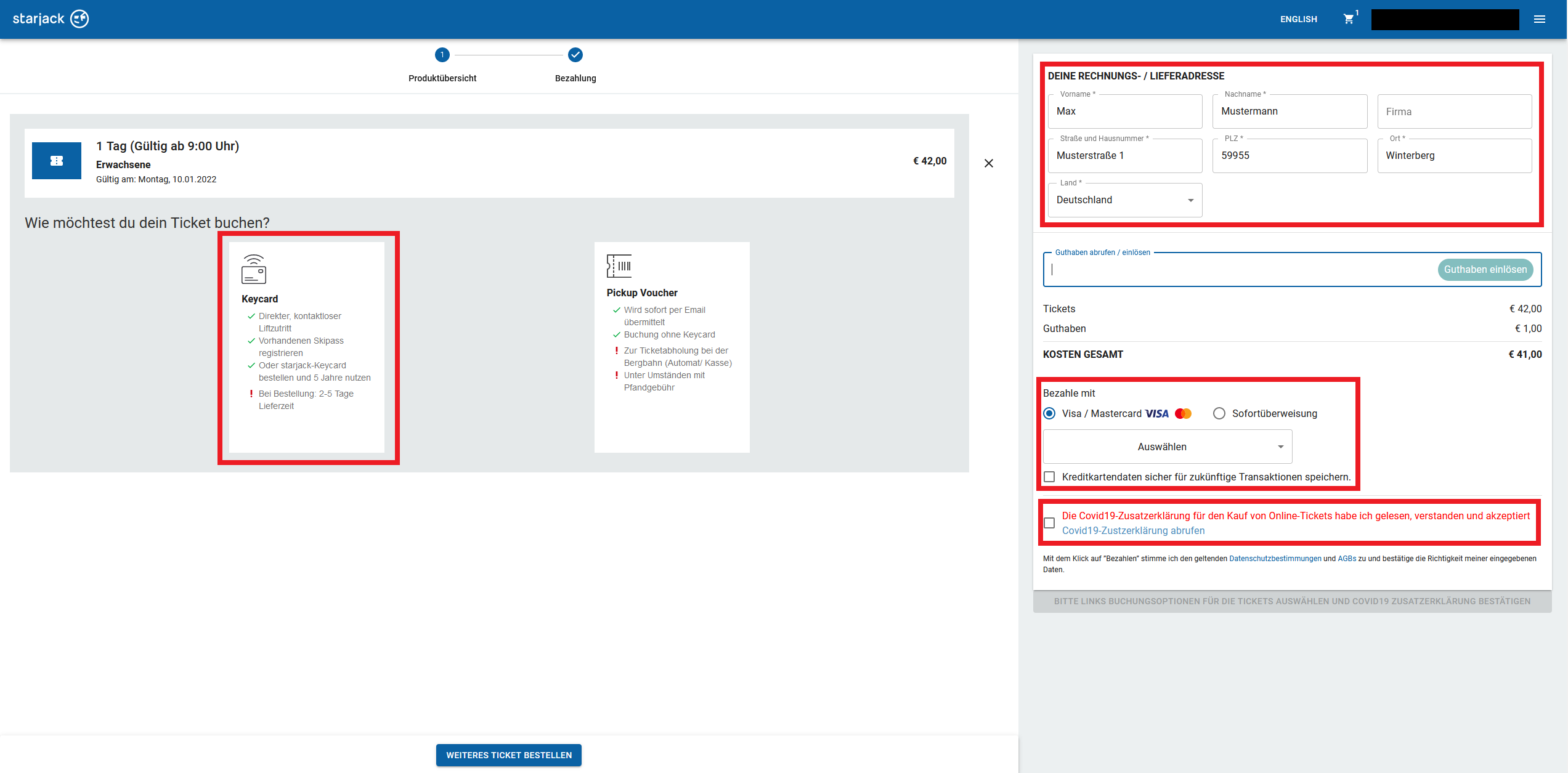Screen dimensions: 1568x773
Task: Click the blue ticket icon
Action: [x=57, y=161]
